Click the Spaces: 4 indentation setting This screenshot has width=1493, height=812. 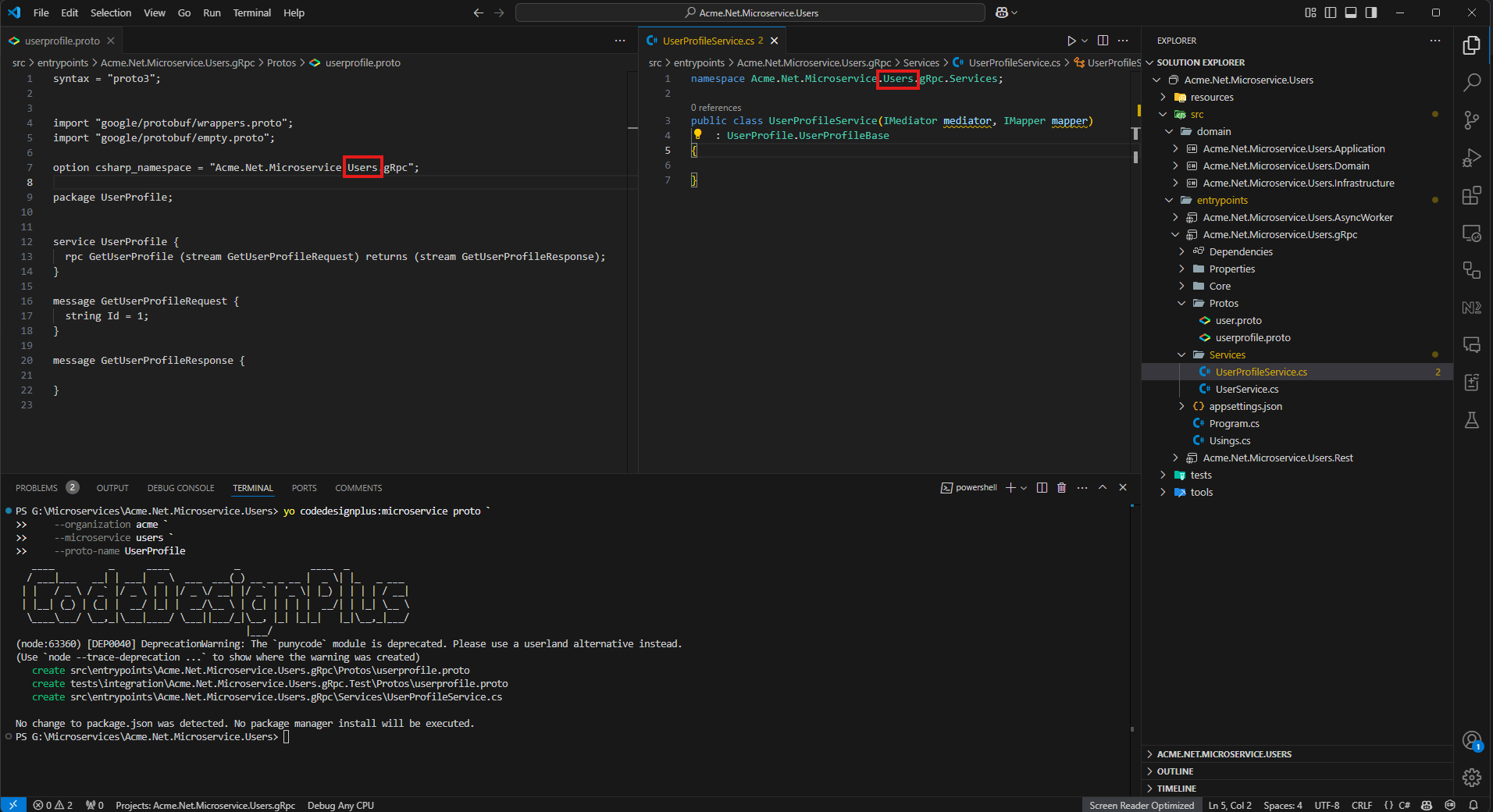(x=1283, y=805)
